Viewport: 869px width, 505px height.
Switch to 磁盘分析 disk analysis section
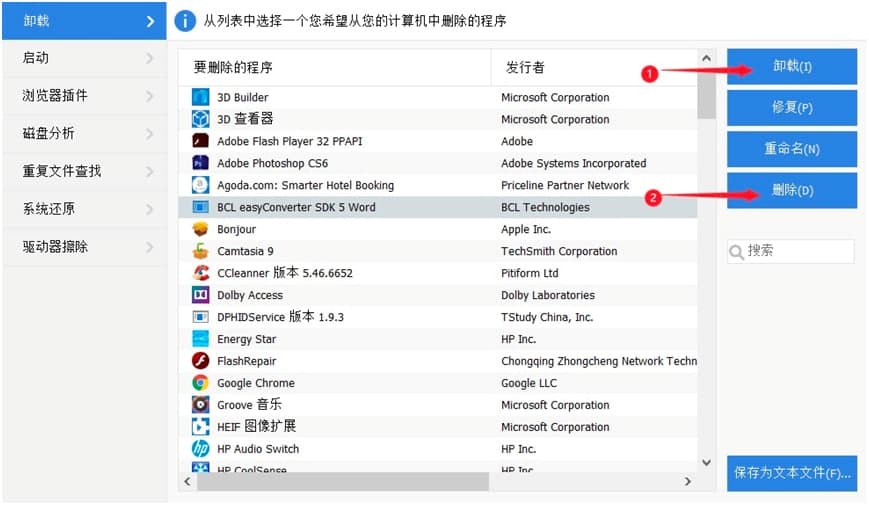[82, 133]
